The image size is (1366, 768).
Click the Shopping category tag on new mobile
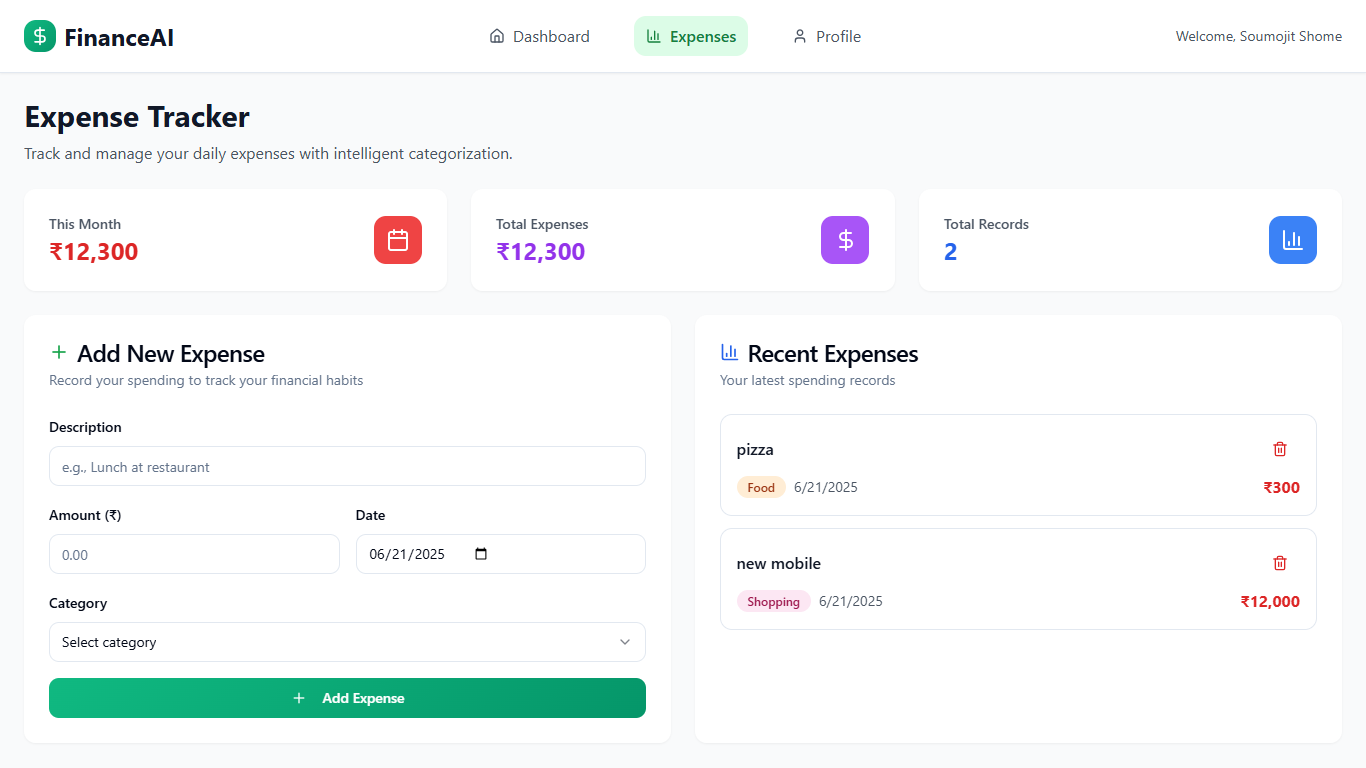tap(774, 601)
